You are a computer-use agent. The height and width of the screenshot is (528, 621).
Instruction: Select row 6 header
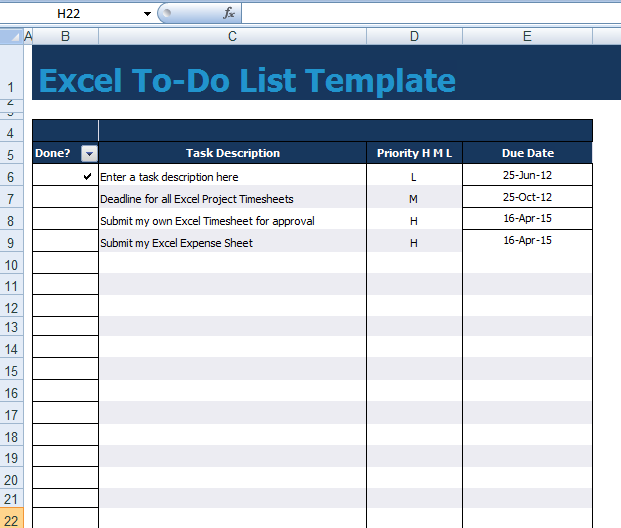(11, 177)
